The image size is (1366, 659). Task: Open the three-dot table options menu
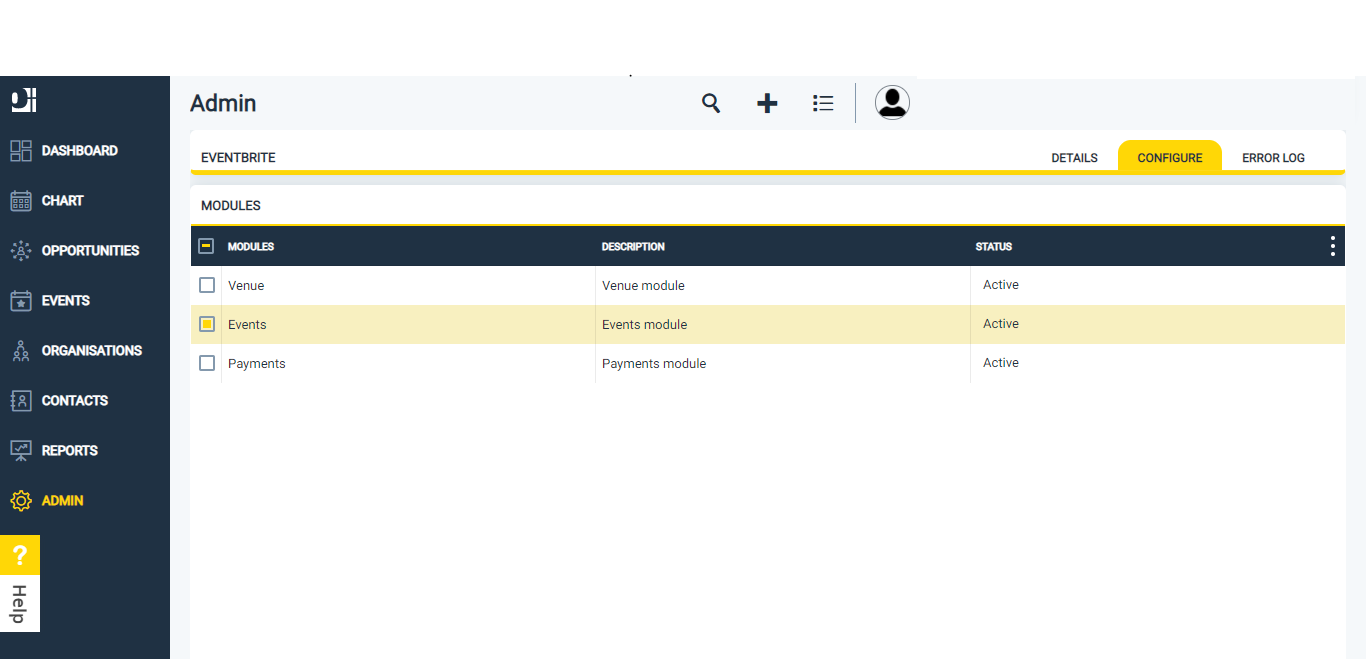[x=1332, y=246]
